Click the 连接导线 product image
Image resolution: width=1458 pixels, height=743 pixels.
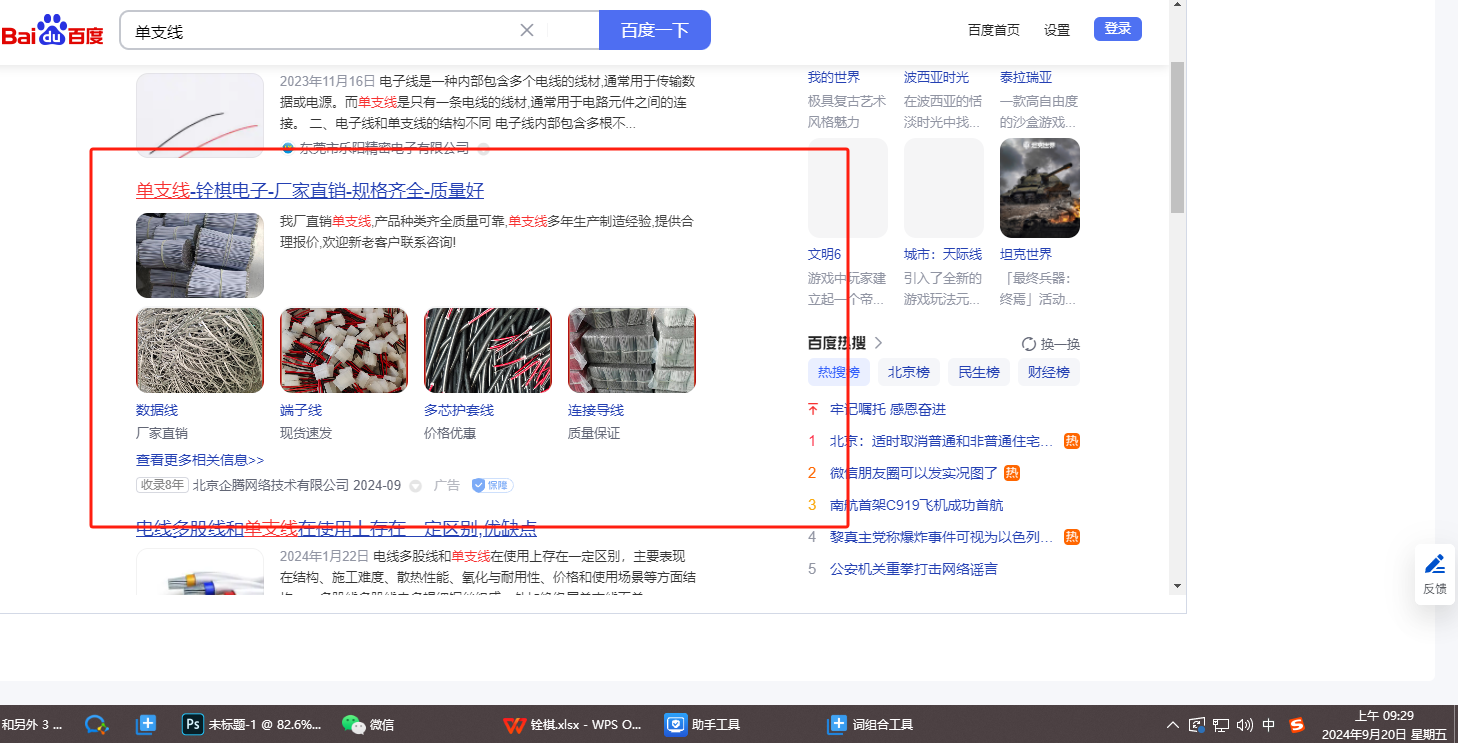632,350
